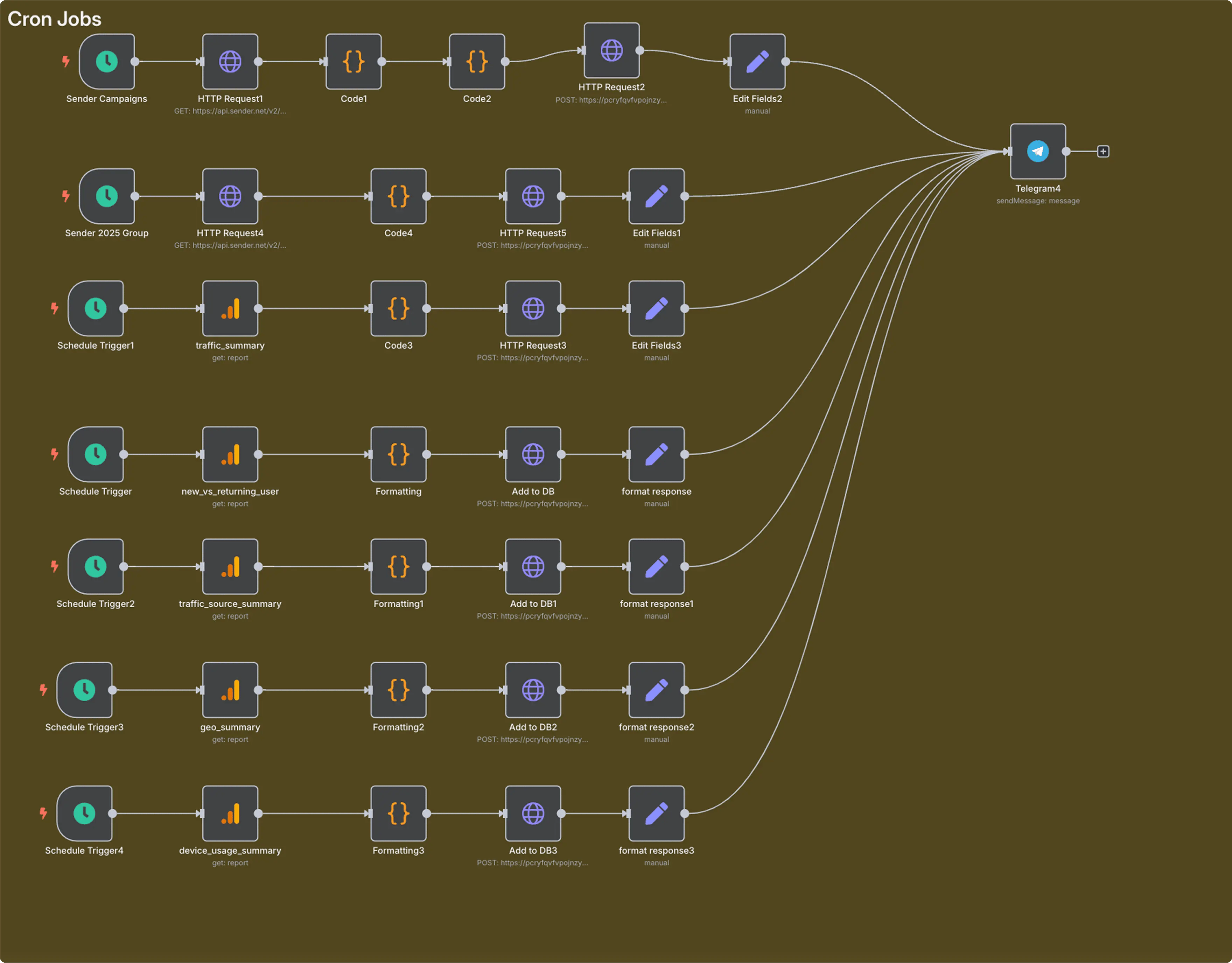Image resolution: width=1232 pixels, height=963 pixels.
Task: Click the Schedule Trigger4 lightning icon
Action: pos(43,813)
